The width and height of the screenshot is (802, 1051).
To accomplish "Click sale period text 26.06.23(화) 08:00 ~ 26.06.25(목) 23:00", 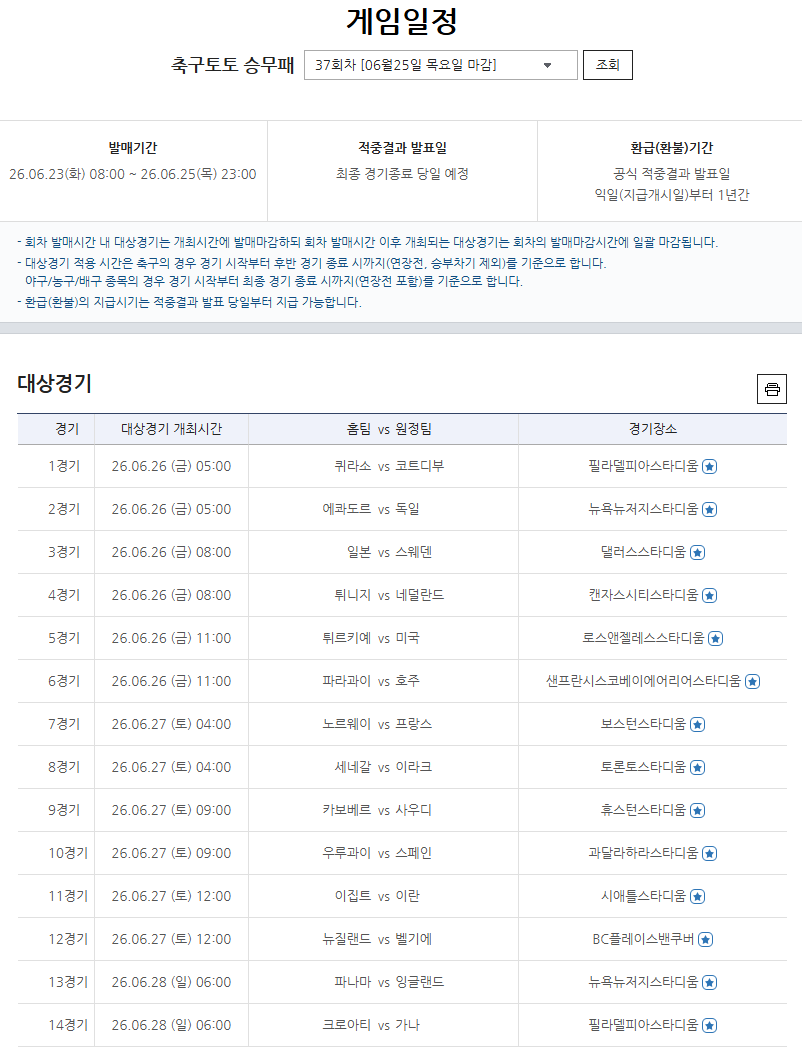I will [x=133, y=174].
